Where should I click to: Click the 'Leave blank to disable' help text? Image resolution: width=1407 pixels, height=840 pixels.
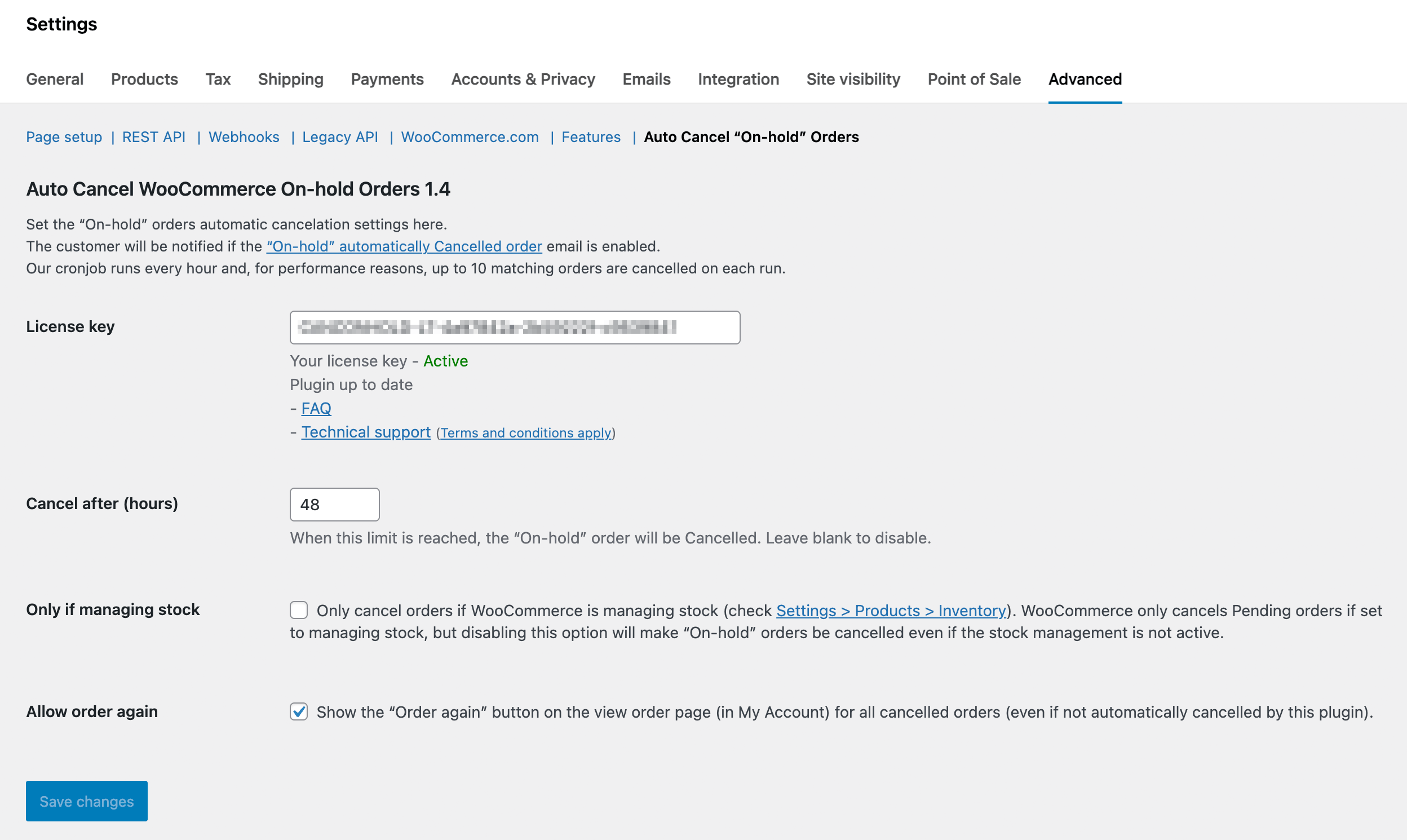[x=848, y=538]
